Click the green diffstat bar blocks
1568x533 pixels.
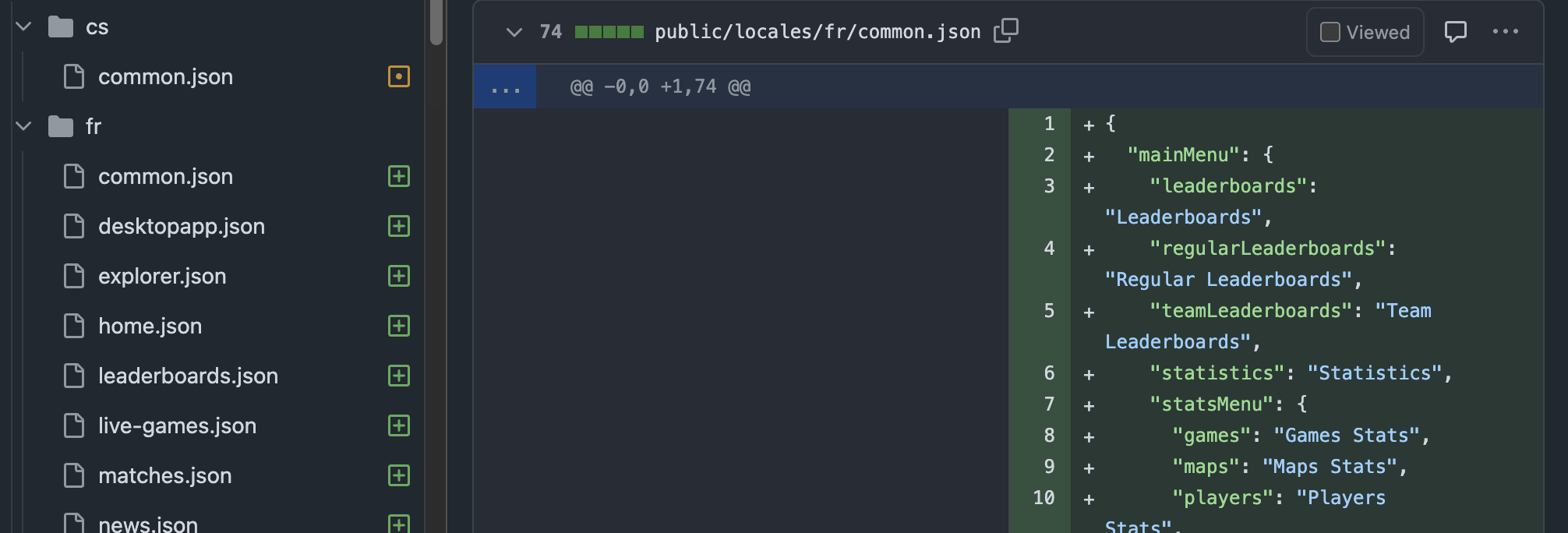tap(609, 32)
